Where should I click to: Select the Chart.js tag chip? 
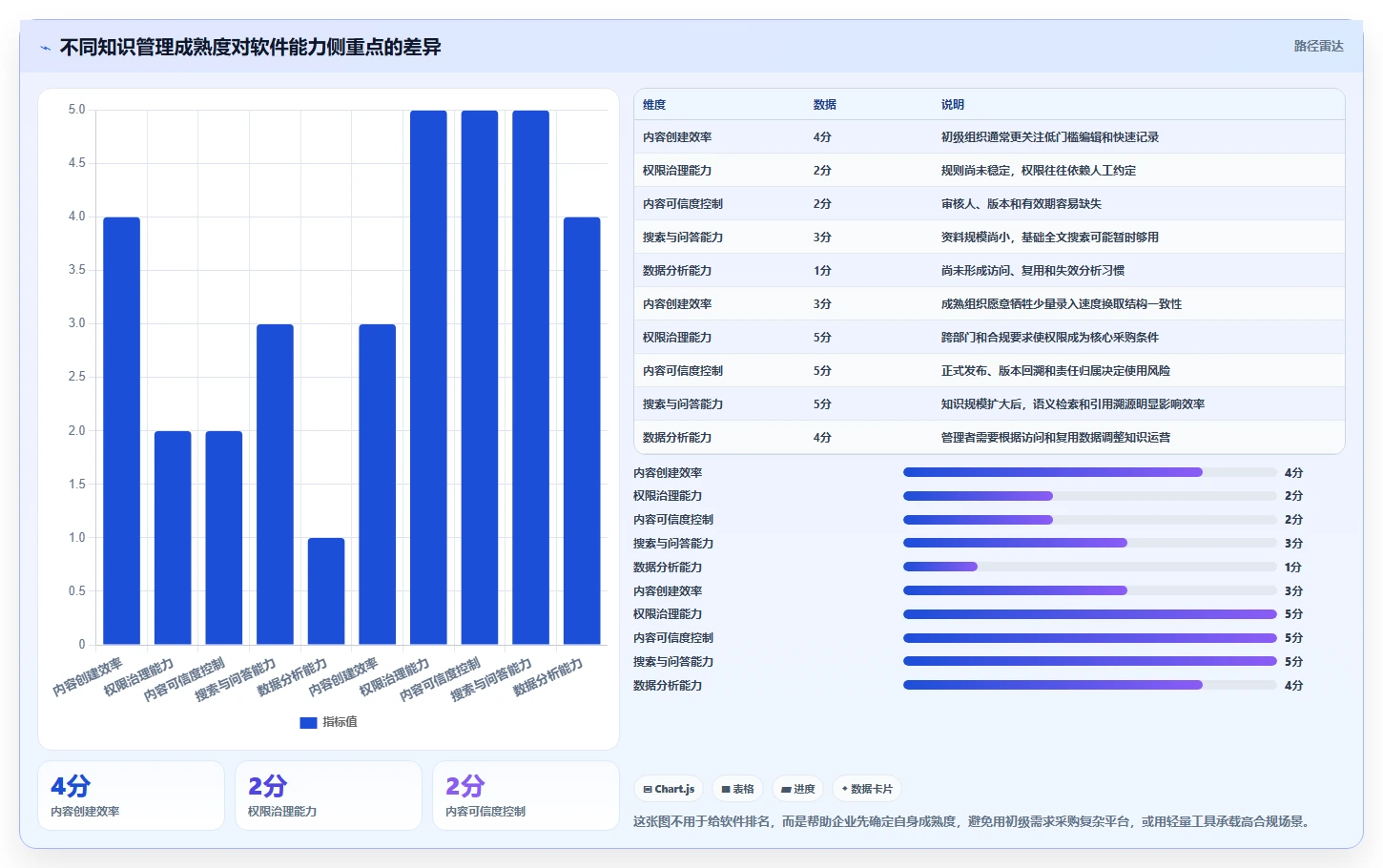click(x=669, y=789)
